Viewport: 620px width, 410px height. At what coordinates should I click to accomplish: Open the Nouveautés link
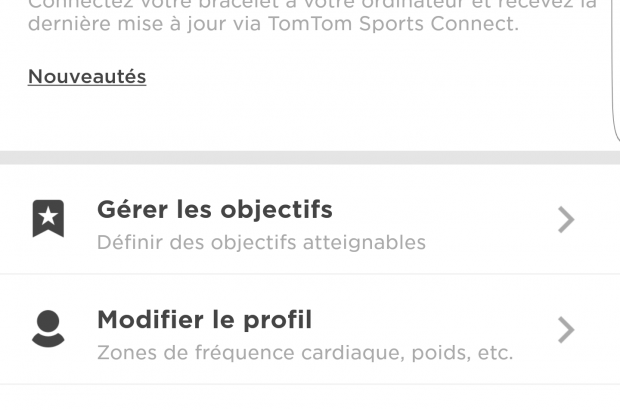(x=87, y=76)
